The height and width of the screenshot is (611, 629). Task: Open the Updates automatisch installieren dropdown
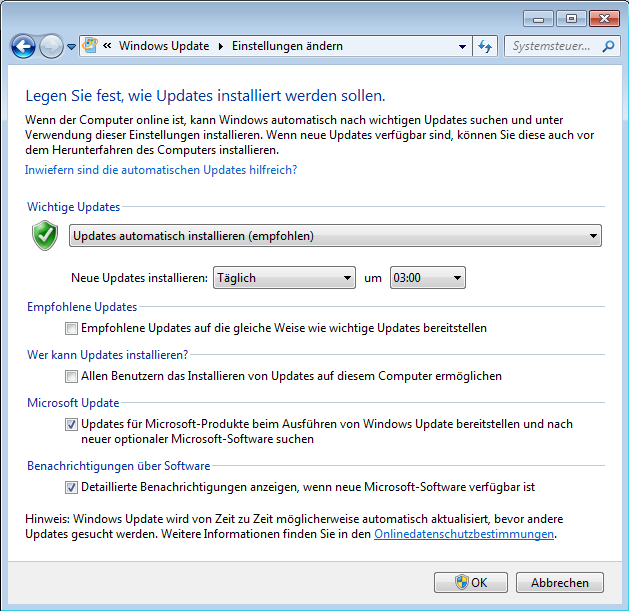point(335,236)
